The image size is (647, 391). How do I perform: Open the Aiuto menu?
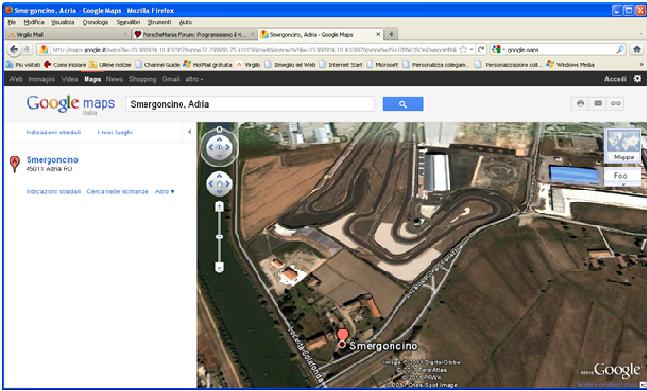pos(185,22)
